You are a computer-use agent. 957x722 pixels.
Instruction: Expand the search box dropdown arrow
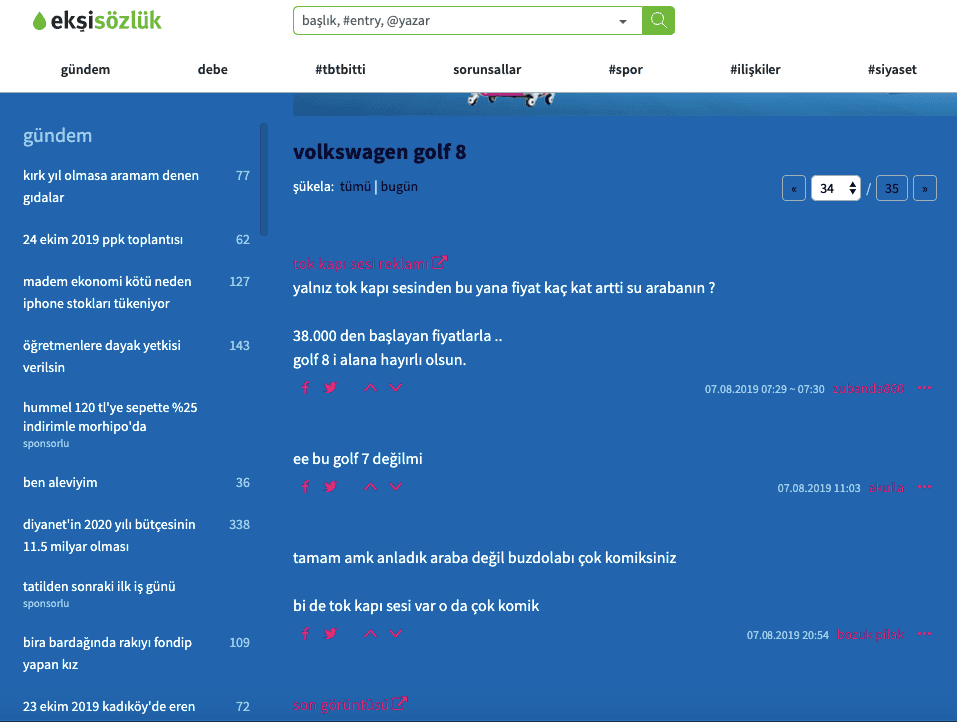click(624, 21)
